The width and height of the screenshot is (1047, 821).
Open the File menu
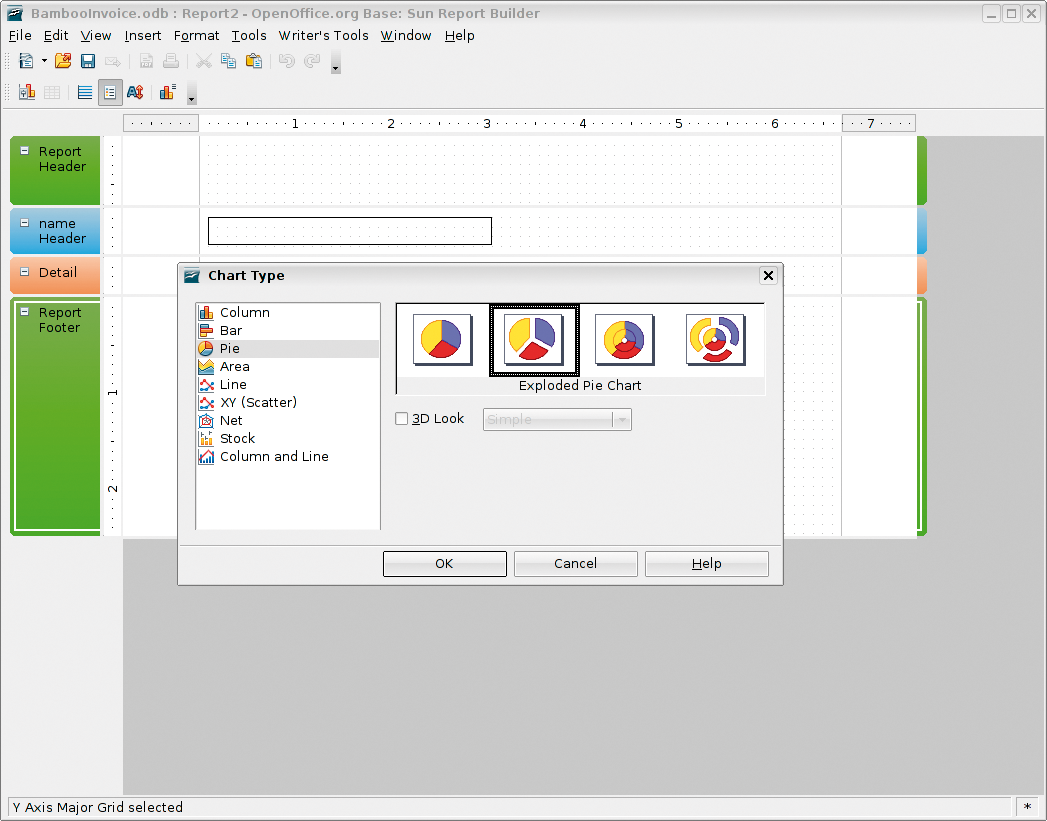click(20, 36)
